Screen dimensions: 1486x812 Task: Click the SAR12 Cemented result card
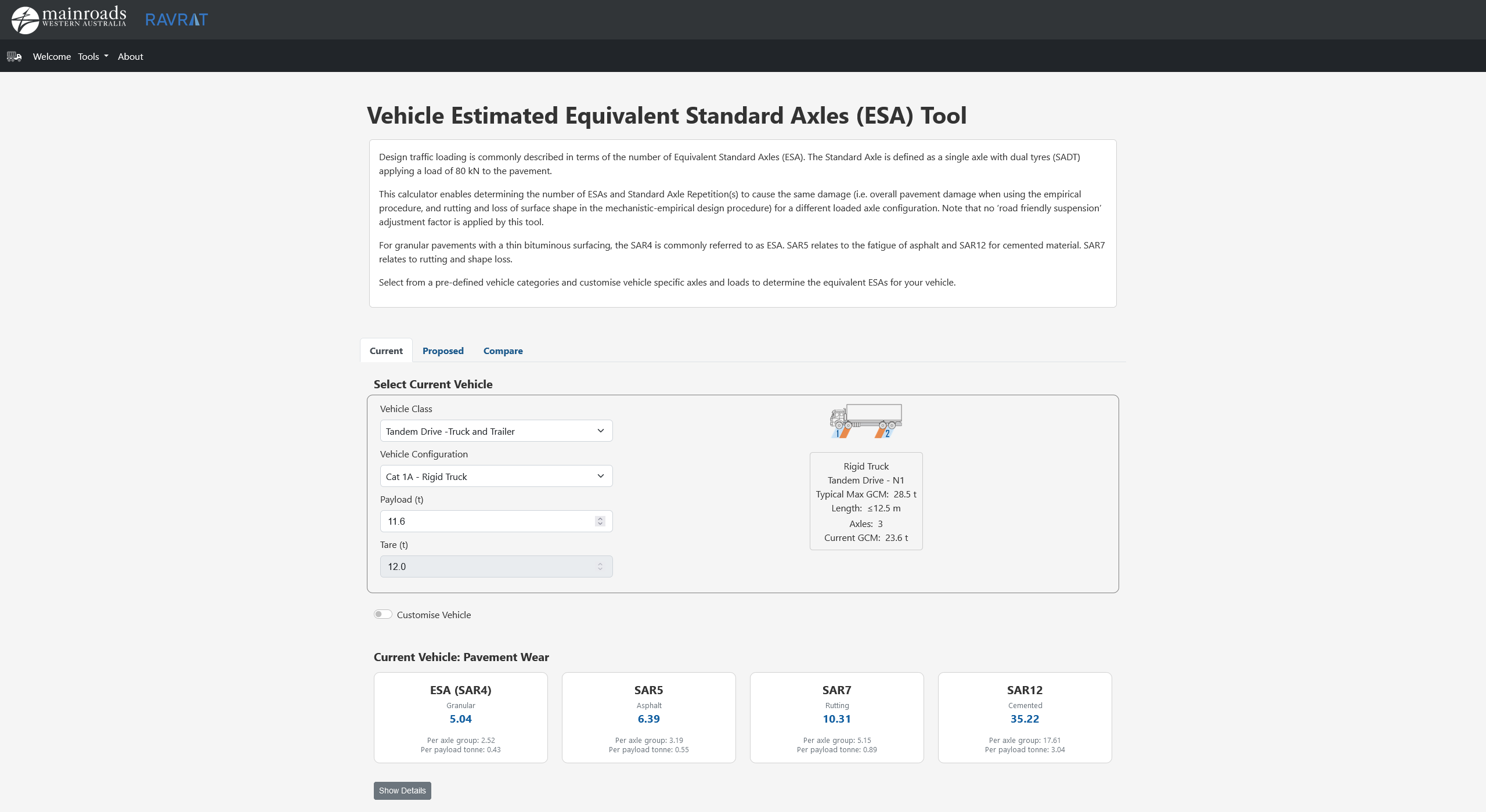[x=1025, y=717]
